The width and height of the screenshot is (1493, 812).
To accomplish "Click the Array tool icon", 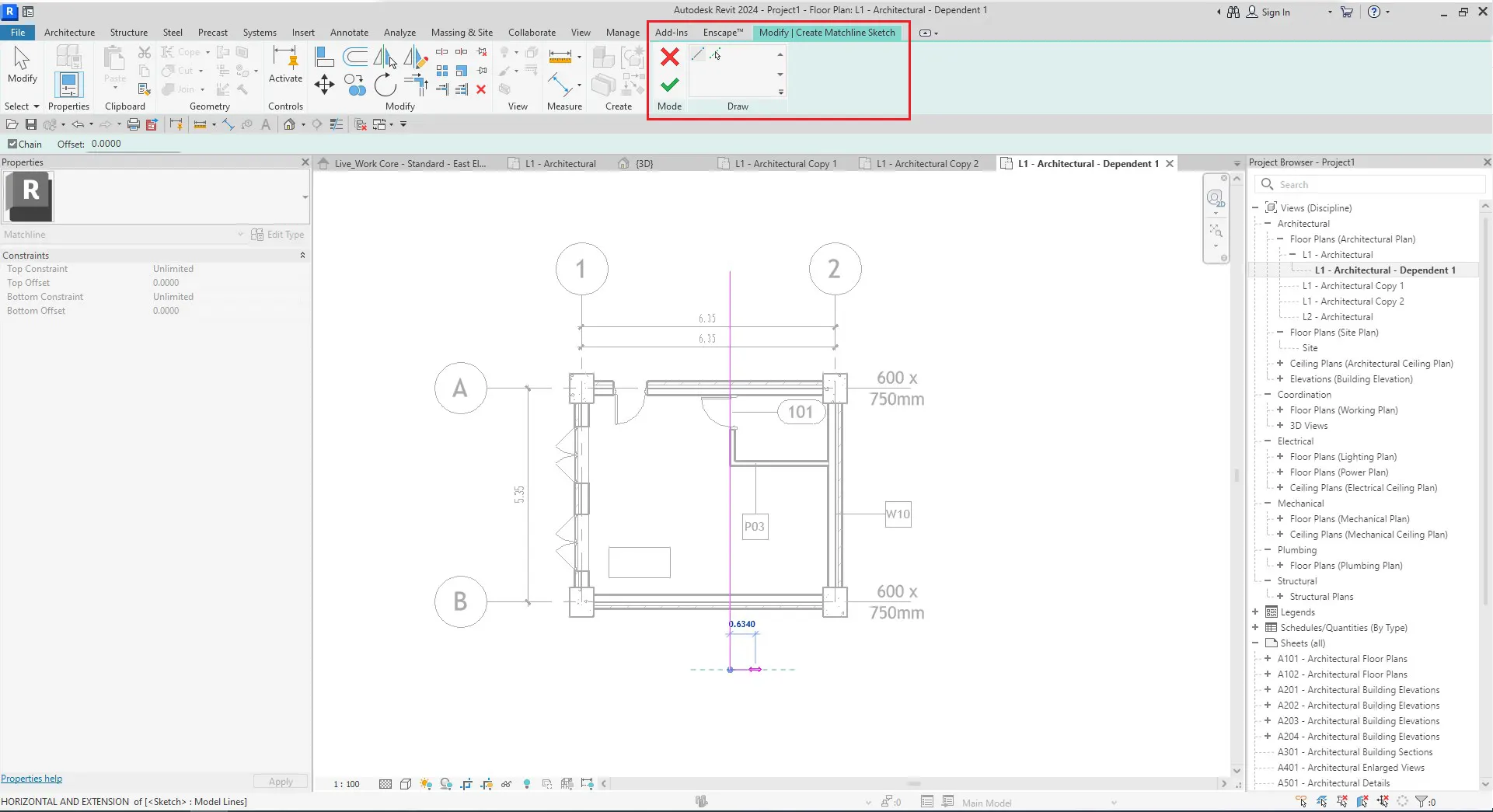I will (x=442, y=71).
